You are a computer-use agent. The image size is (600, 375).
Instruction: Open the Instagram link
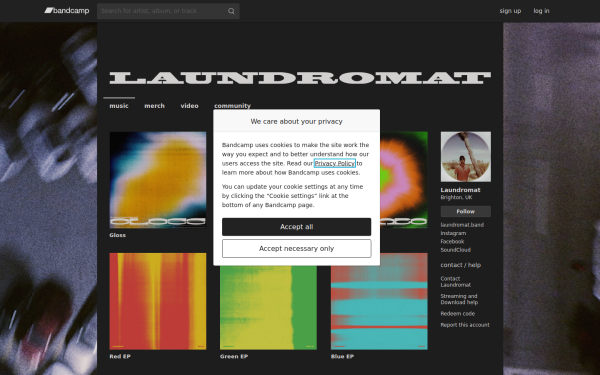click(x=453, y=233)
